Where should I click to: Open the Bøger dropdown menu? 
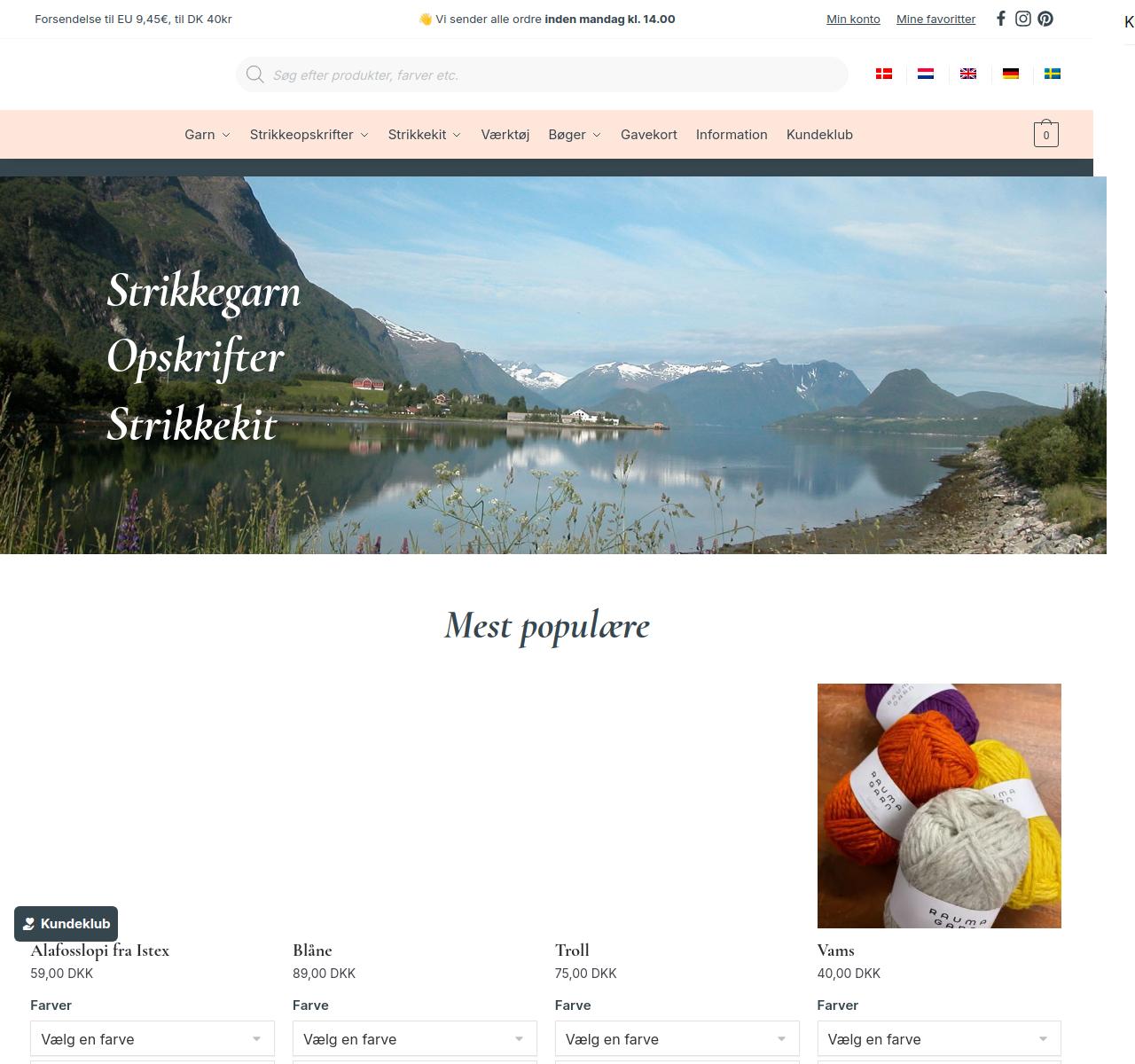[x=575, y=135]
